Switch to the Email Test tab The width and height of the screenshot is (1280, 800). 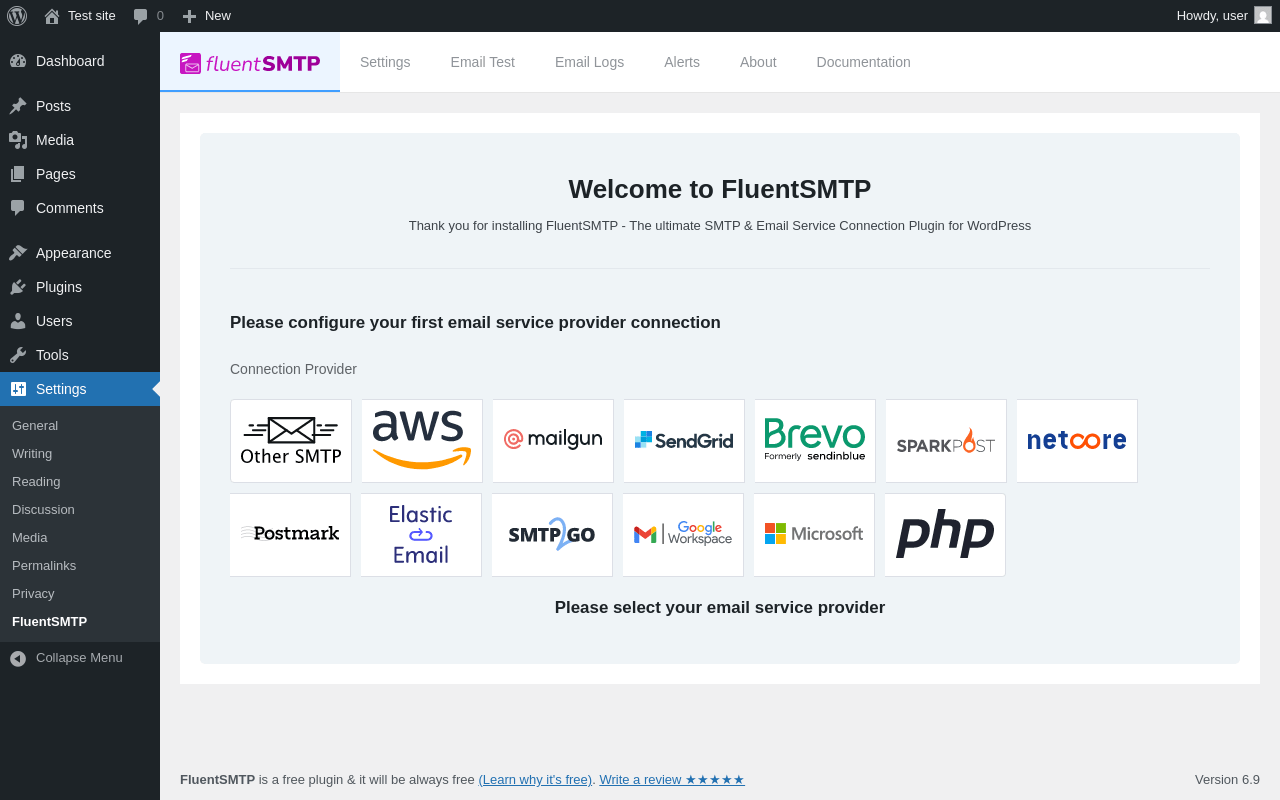pyautogui.click(x=483, y=62)
